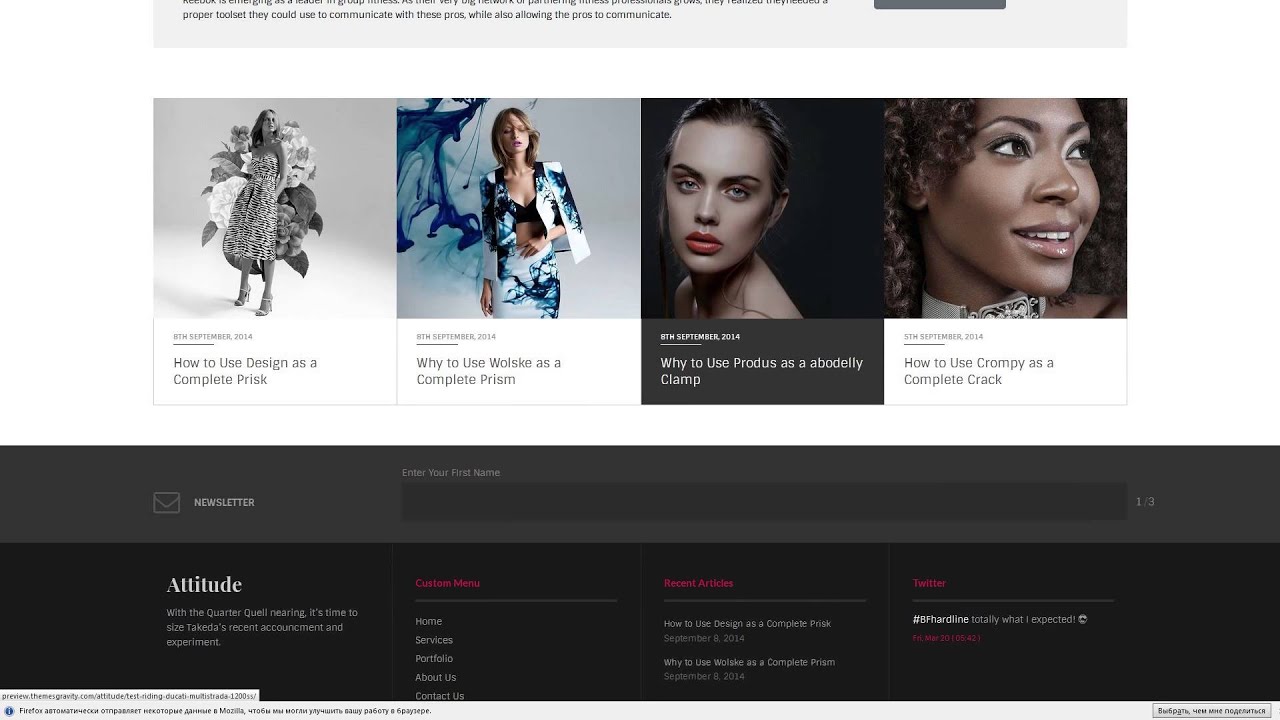
Task: Click the 8th September date on Wolske card
Action: (456, 337)
